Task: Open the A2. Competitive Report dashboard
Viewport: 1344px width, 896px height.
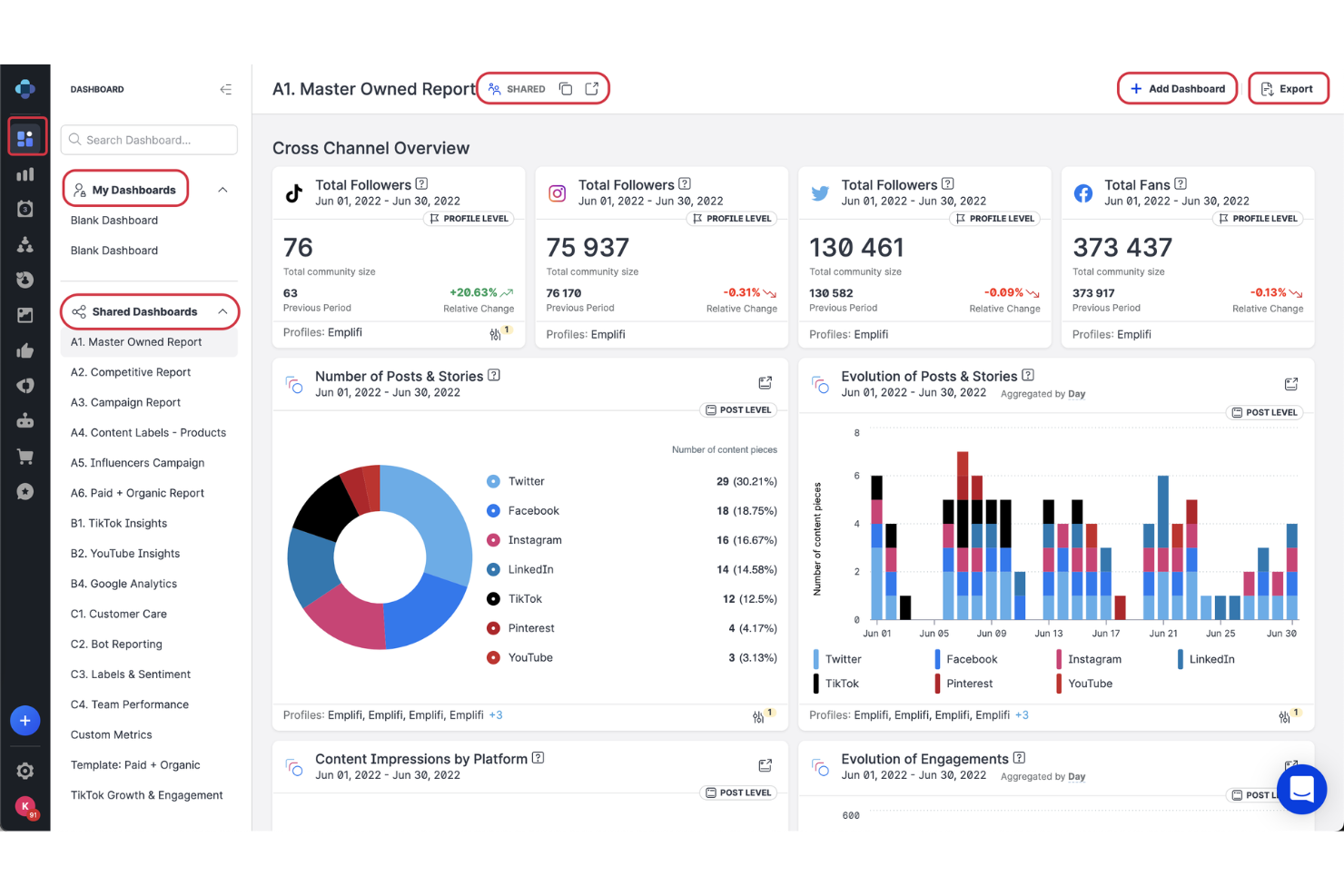Action: tap(131, 371)
